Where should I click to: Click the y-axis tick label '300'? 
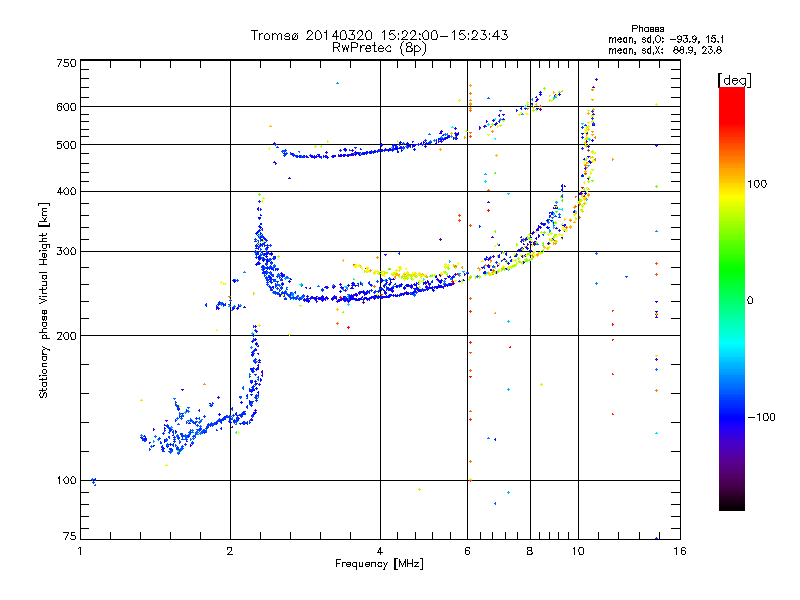pyautogui.click(x=66, y=252)
